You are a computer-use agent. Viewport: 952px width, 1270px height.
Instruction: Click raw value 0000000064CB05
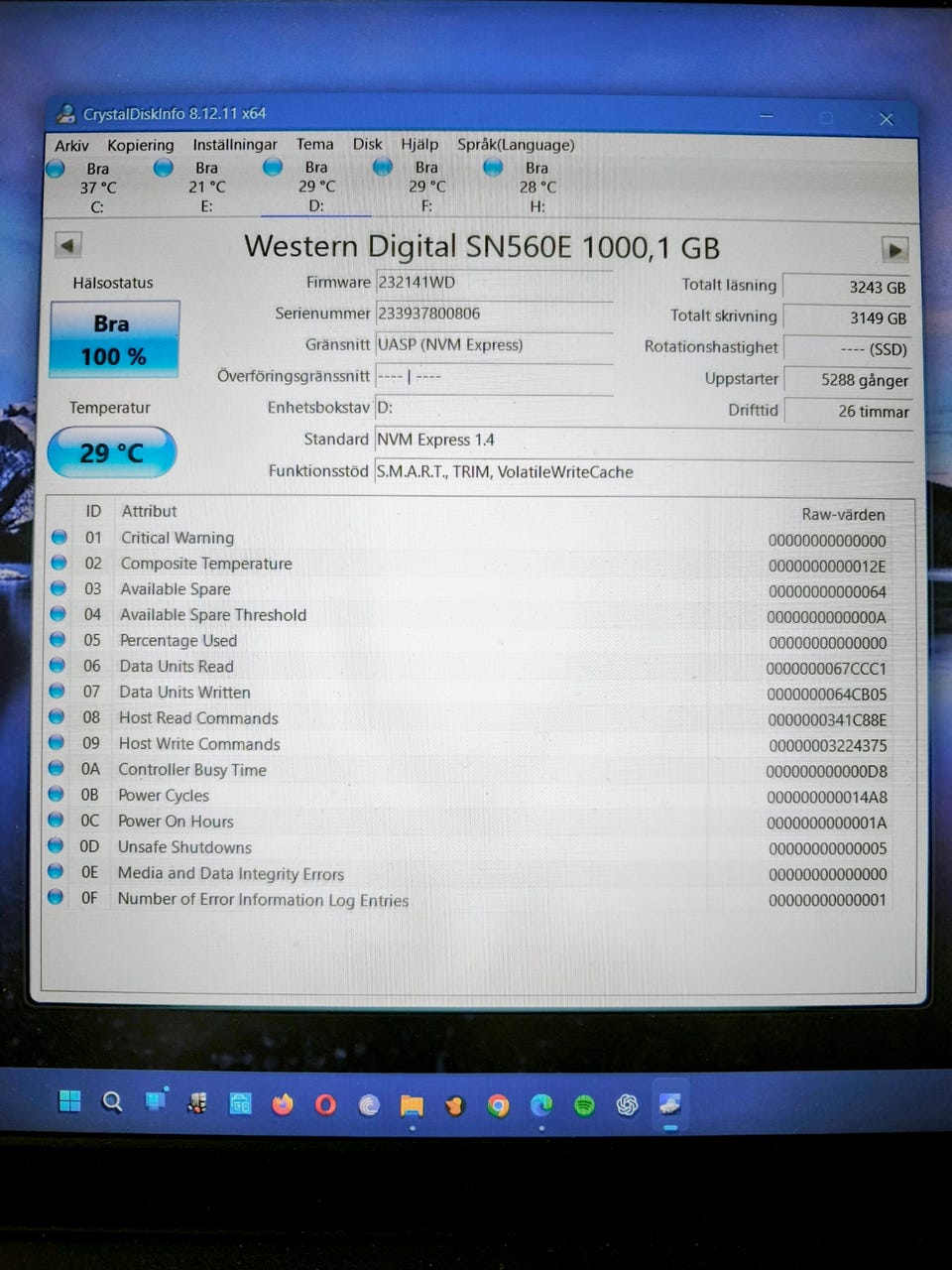[827, 695]
